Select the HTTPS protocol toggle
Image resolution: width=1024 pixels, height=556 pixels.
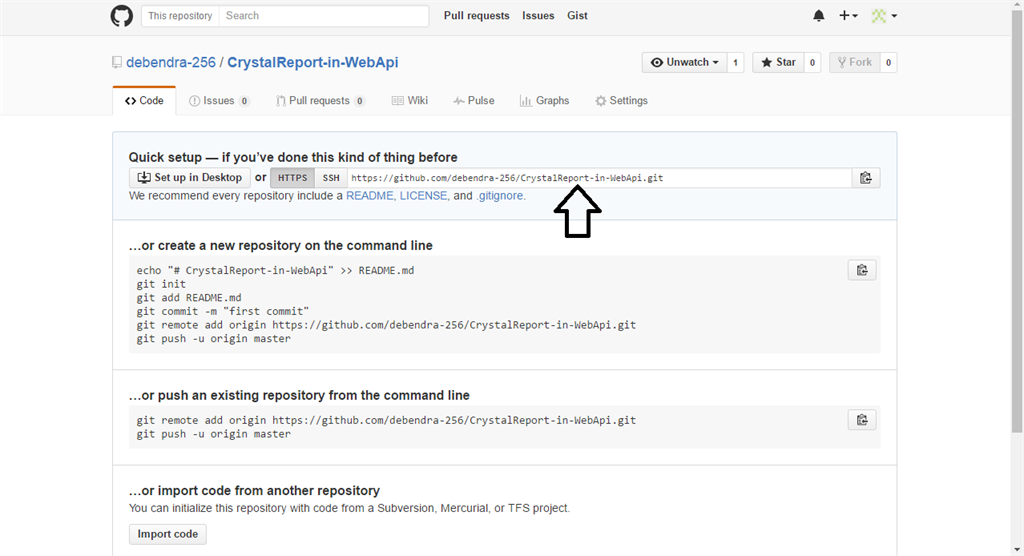tap(293, 178)
